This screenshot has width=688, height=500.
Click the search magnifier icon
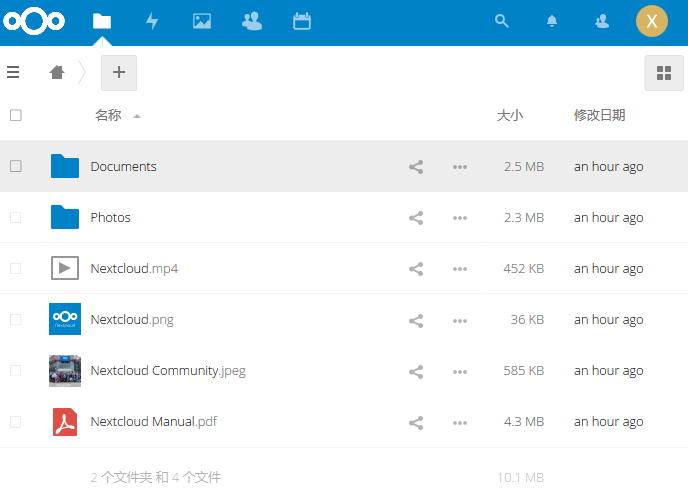(x=502, y=21)
